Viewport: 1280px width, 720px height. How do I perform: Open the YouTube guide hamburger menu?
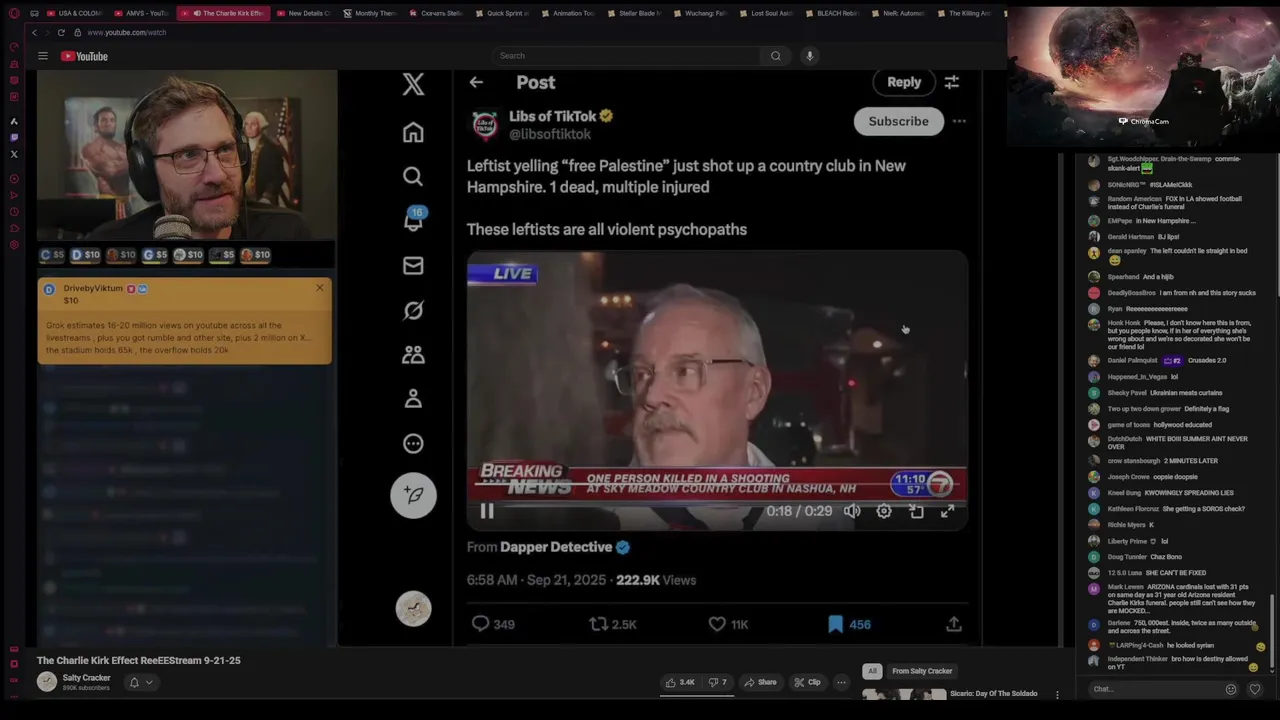pyautogui.click(x=43, y=56)
